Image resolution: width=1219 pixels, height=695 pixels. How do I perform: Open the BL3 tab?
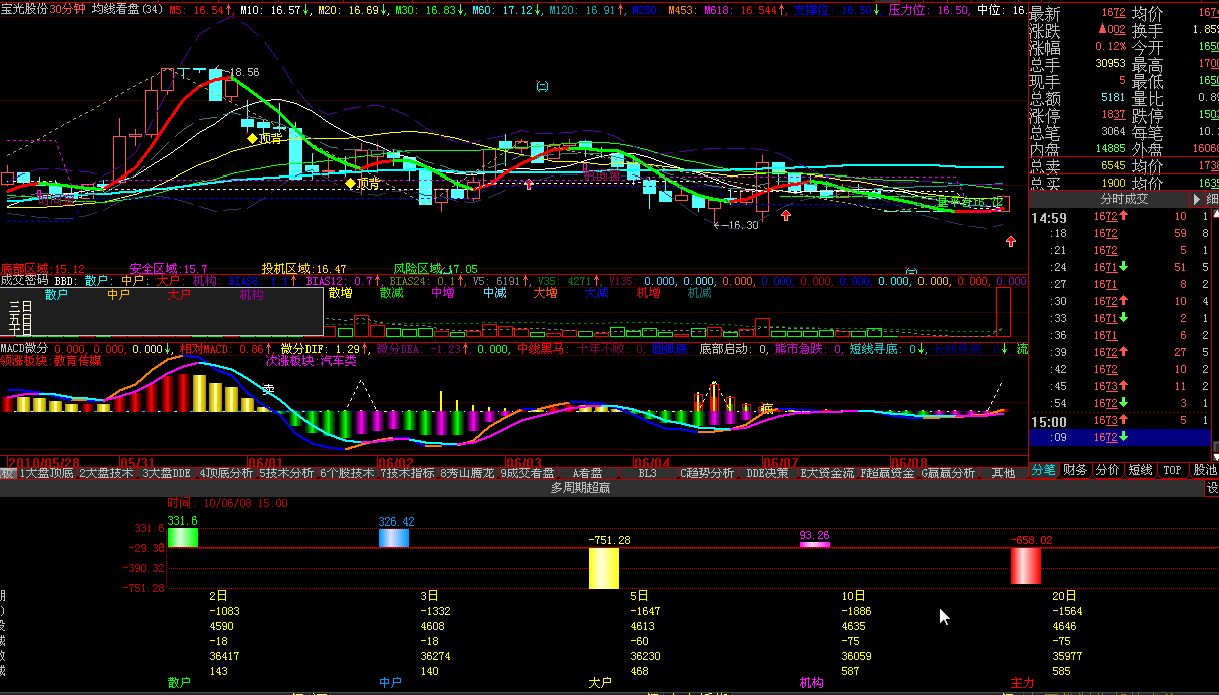tap(647, 473)
